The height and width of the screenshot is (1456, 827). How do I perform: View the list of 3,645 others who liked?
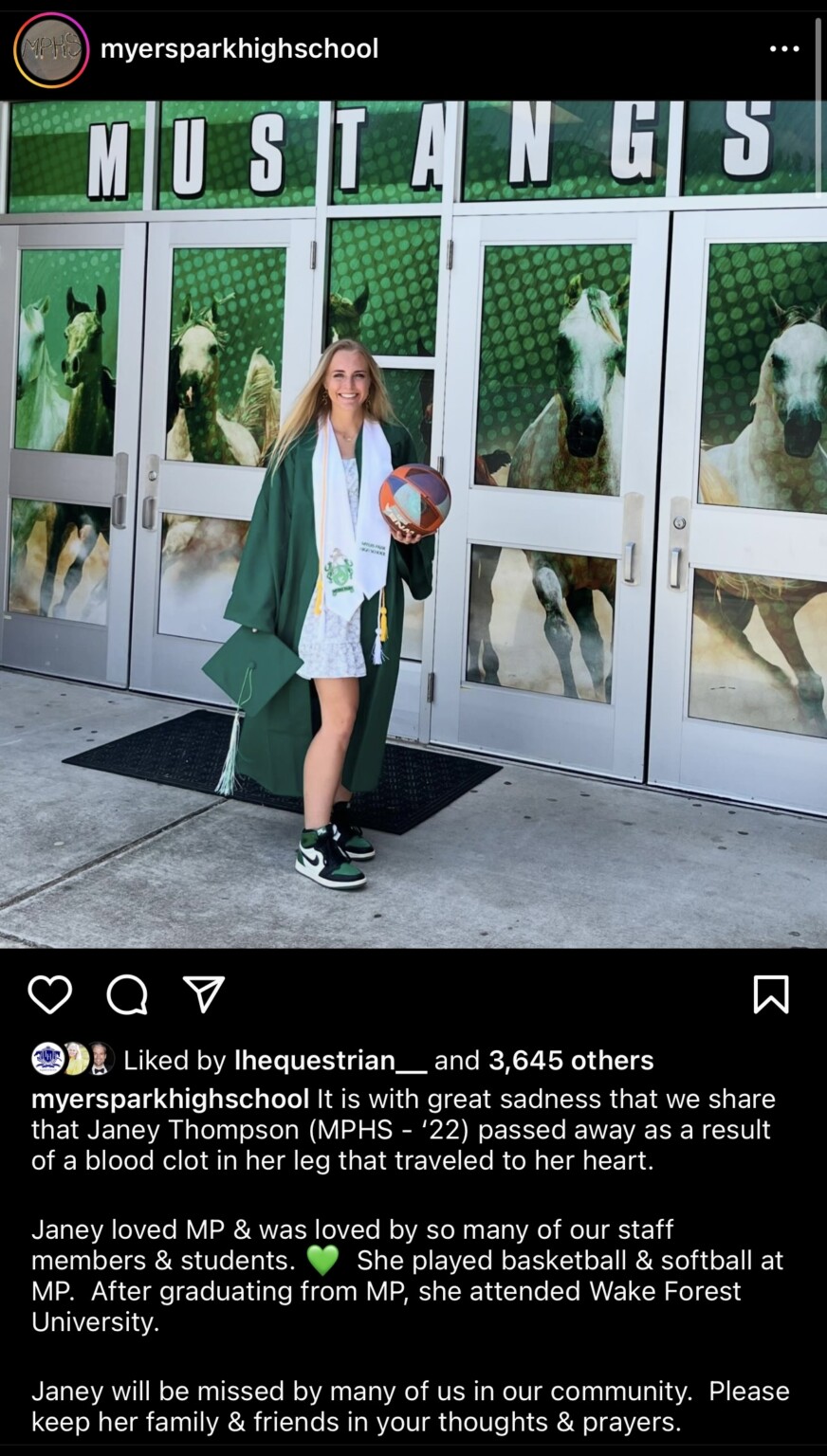coord(571,1060)
